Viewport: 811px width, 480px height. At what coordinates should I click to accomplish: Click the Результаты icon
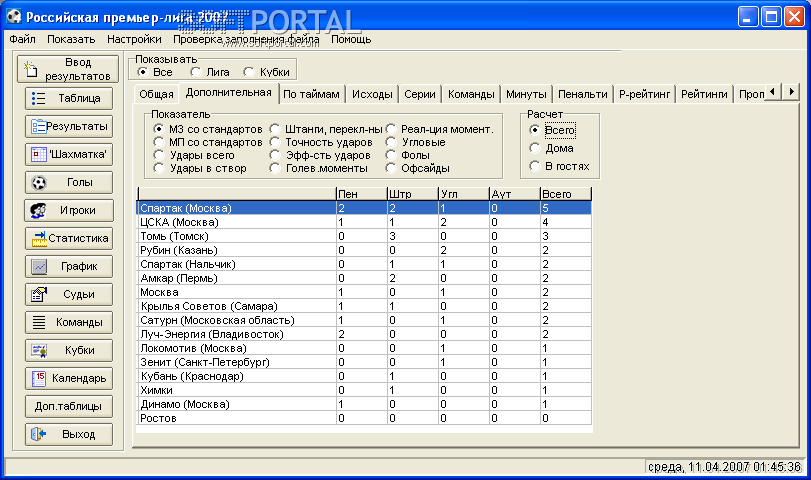coord(39,126)
